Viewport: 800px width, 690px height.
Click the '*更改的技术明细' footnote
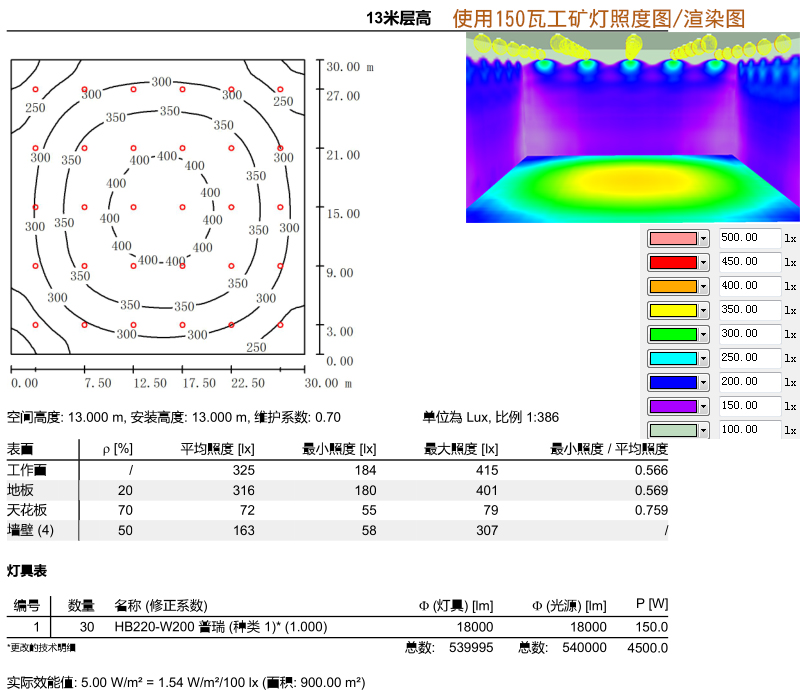pyautogui.click(x=41, y=648)
